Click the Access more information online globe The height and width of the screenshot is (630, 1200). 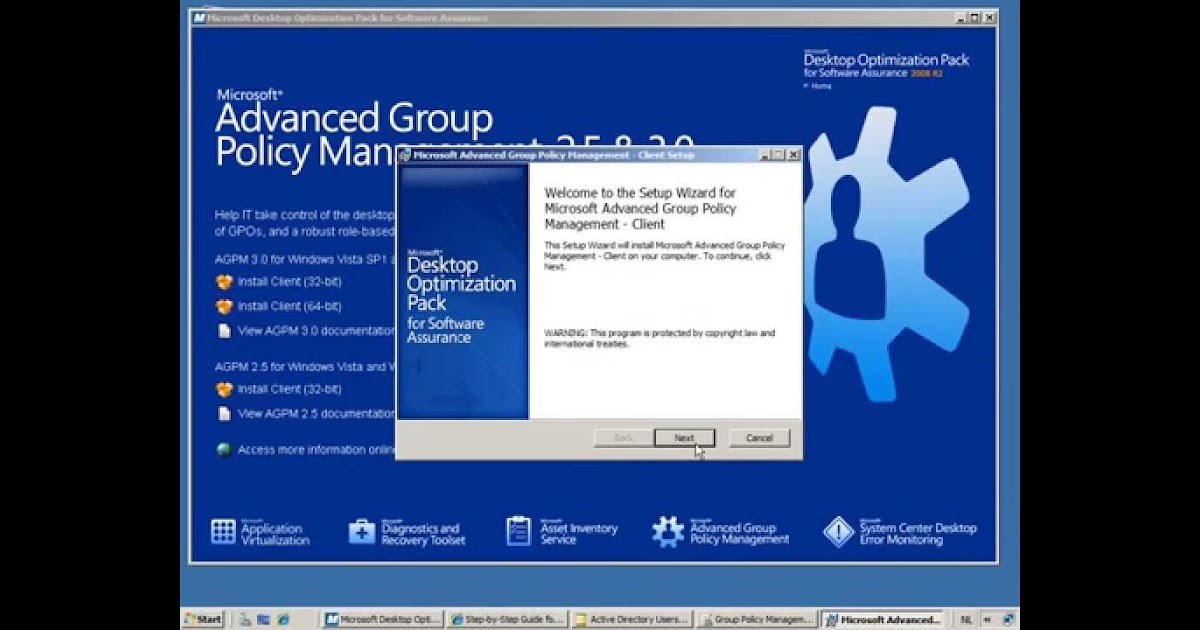tap(224, 450)
